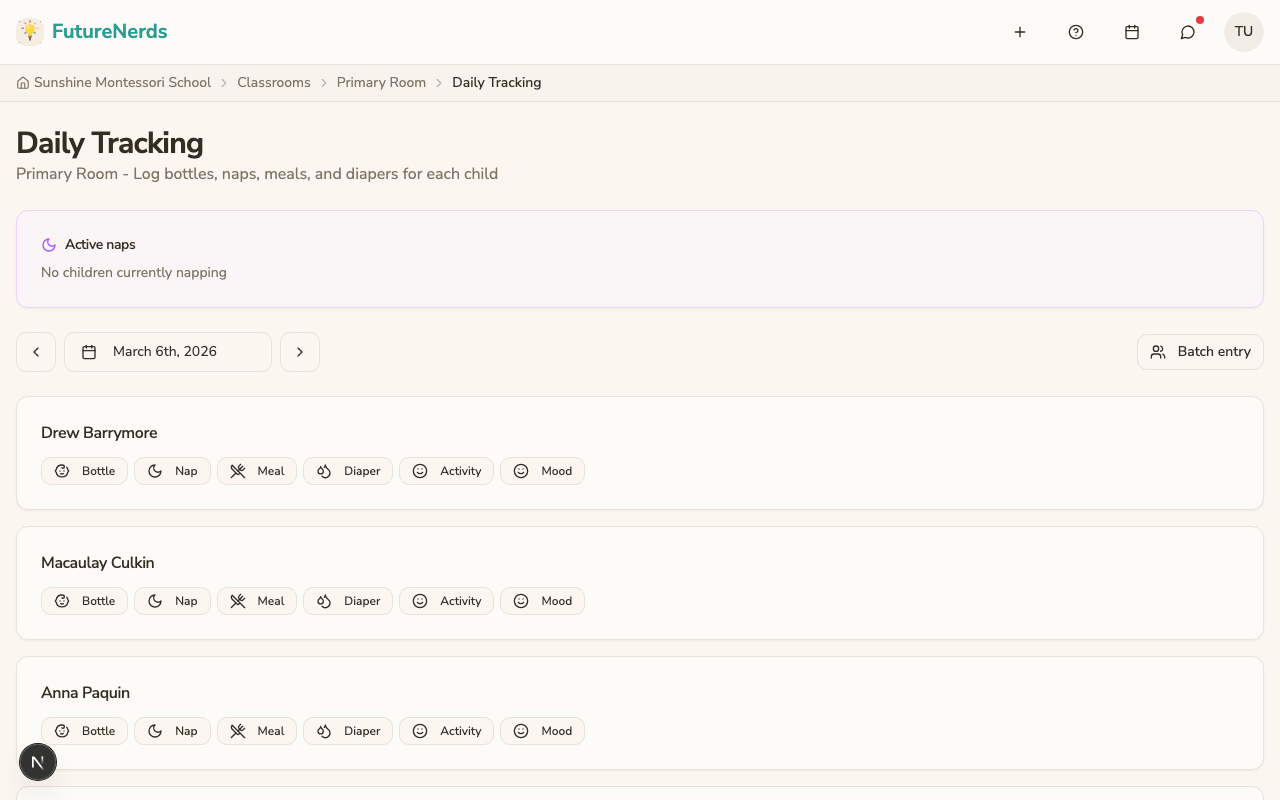Go to next day arrow
The image size is (1280, 800).
300,352
